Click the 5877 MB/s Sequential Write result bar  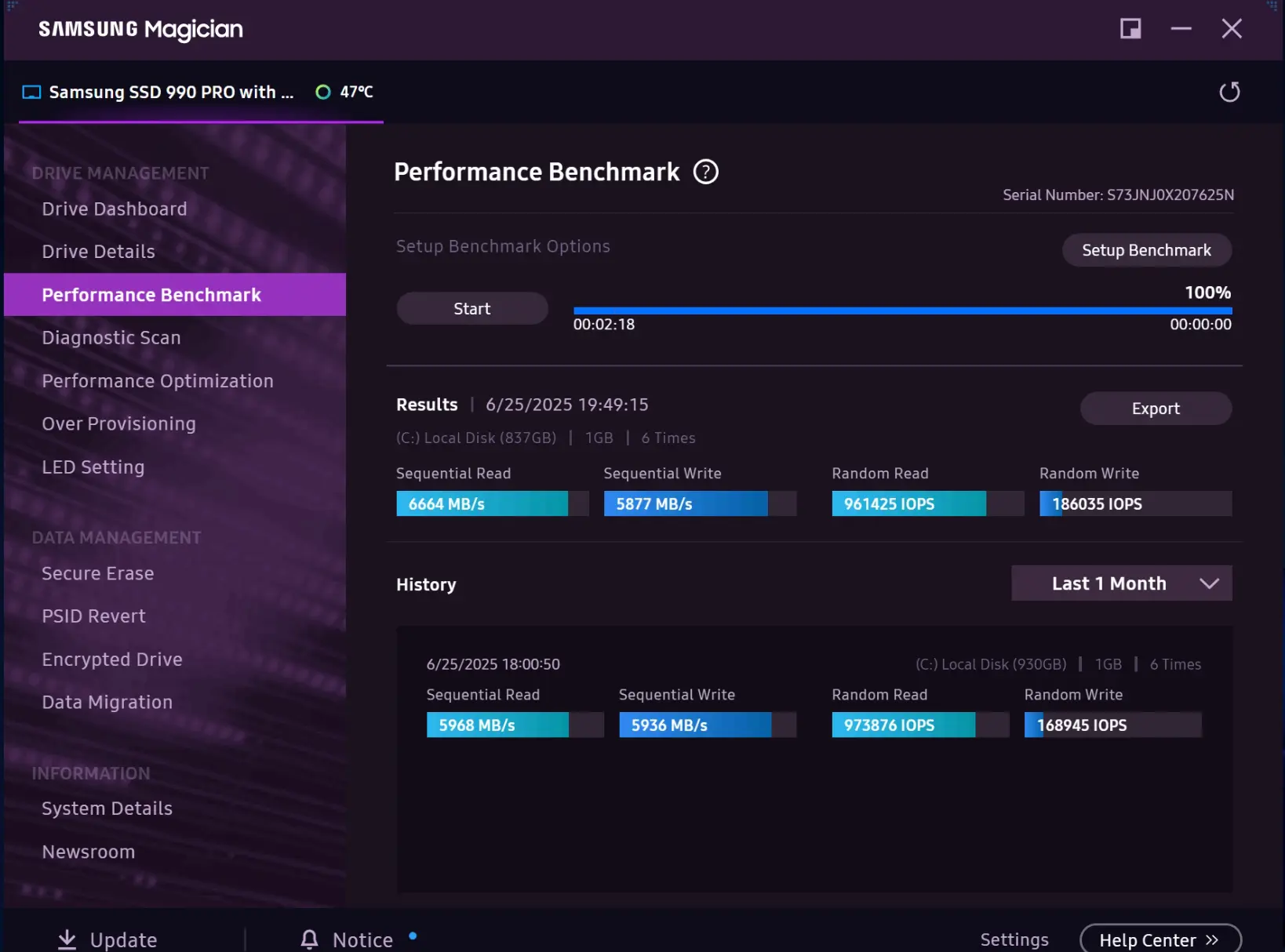click(x=700, y=503)
